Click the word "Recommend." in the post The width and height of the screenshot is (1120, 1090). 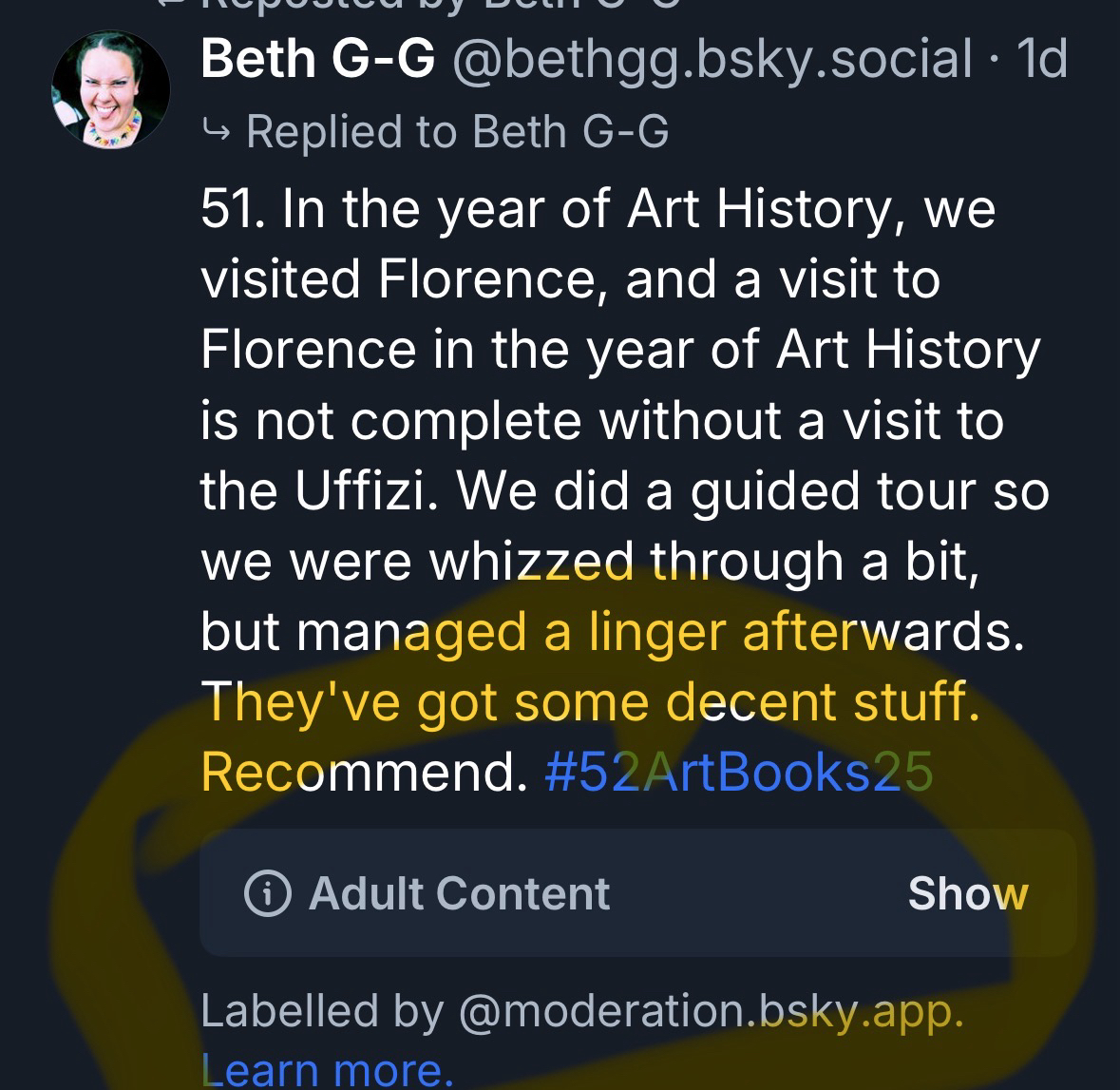[365, 772]
